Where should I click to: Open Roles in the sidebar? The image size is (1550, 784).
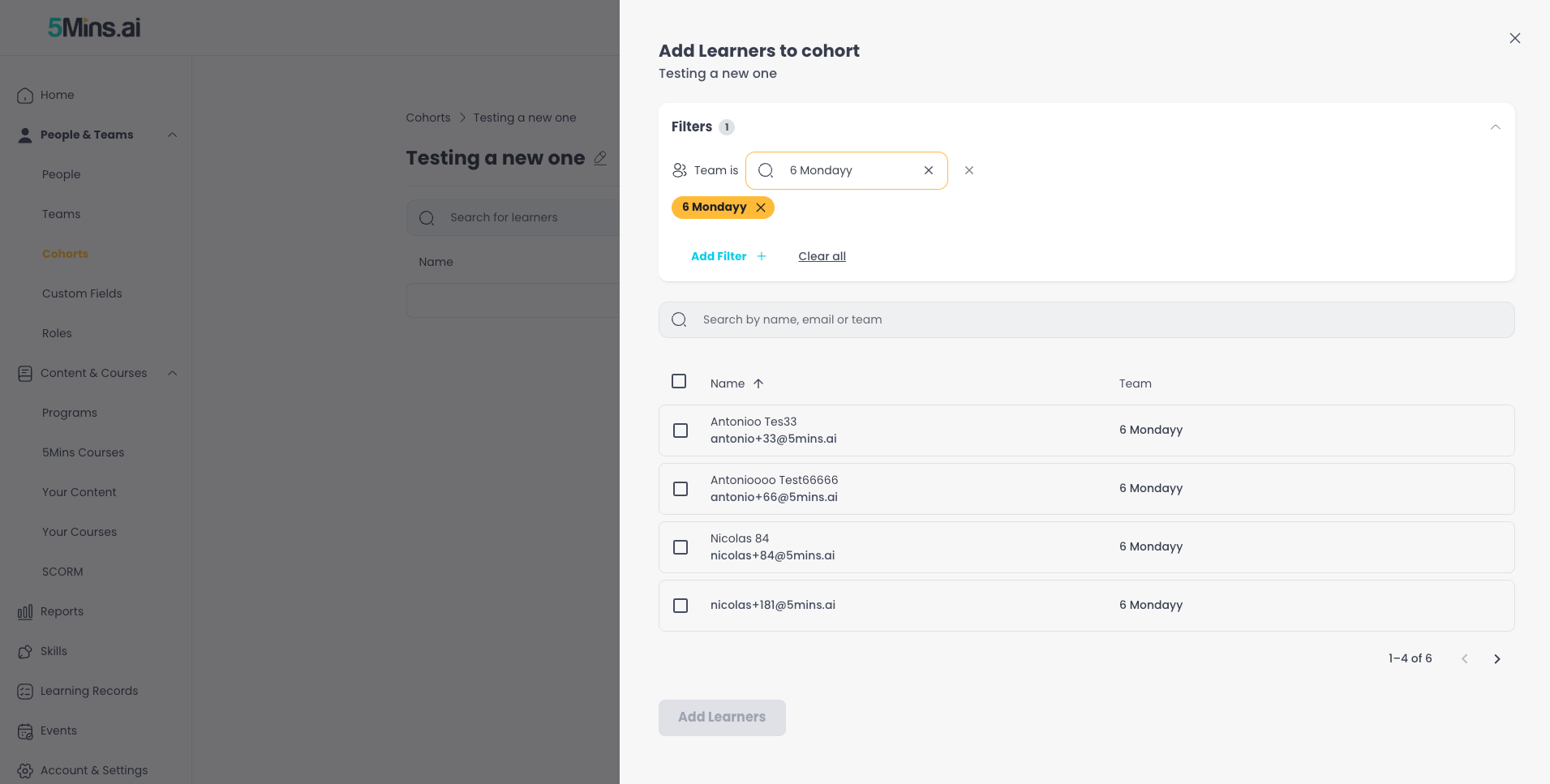click(57, 333)
